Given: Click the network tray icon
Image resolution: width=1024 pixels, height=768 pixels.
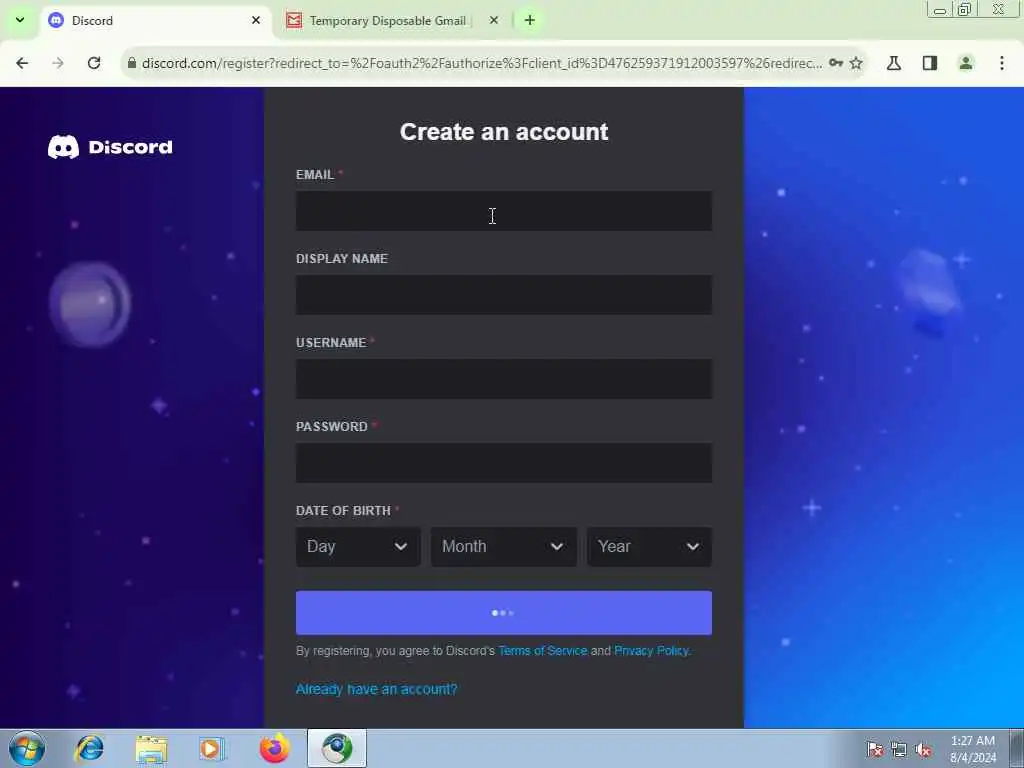Looking at the screenshot, I should point(899,750).
